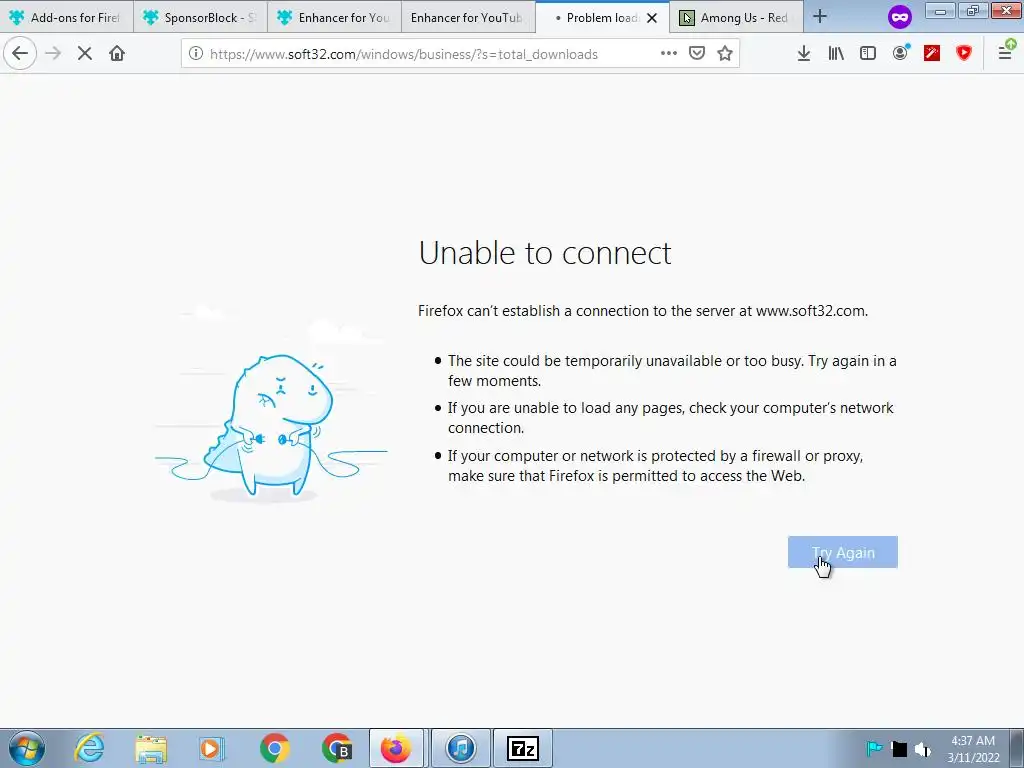Screen dimensions: 1024x768
Task: Open a new tab
Action: [x=820, y=17]
